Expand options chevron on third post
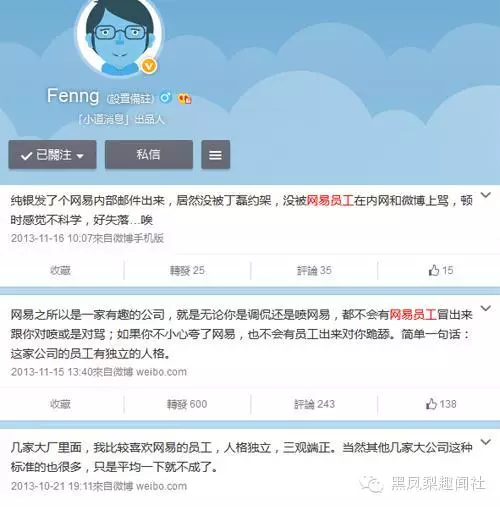Image resolution: width=500 pixels, height=507 pixels. tap(486, 442)
